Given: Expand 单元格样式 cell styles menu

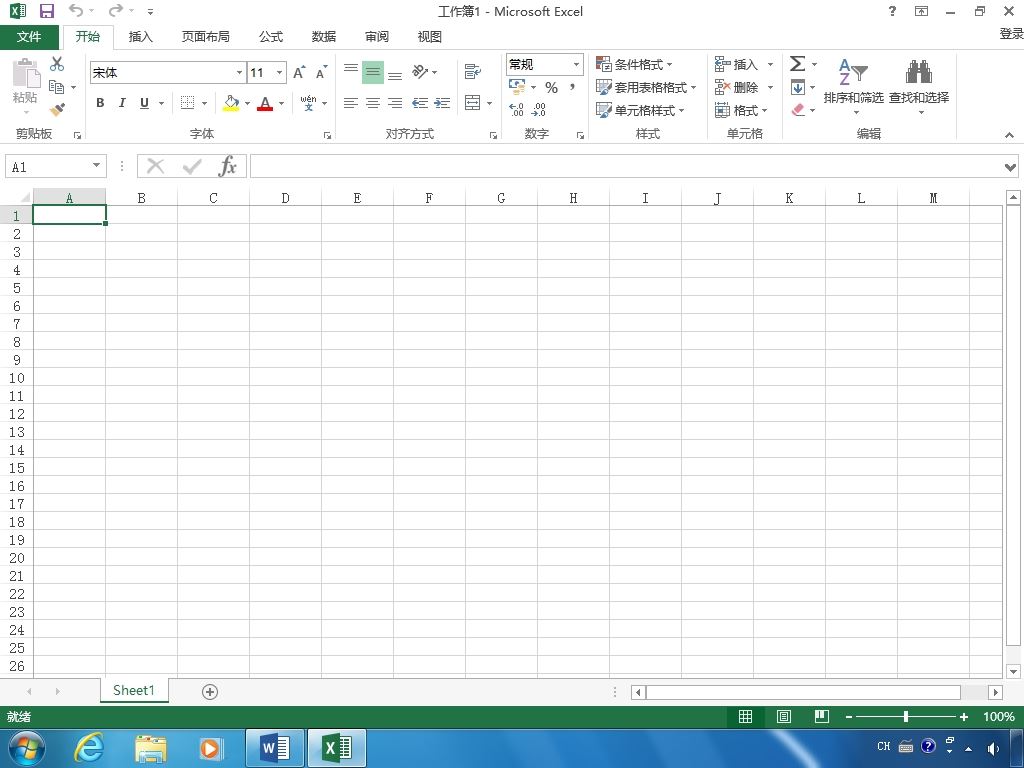Looking at the screenshot, I should click(x=640, y=110).
